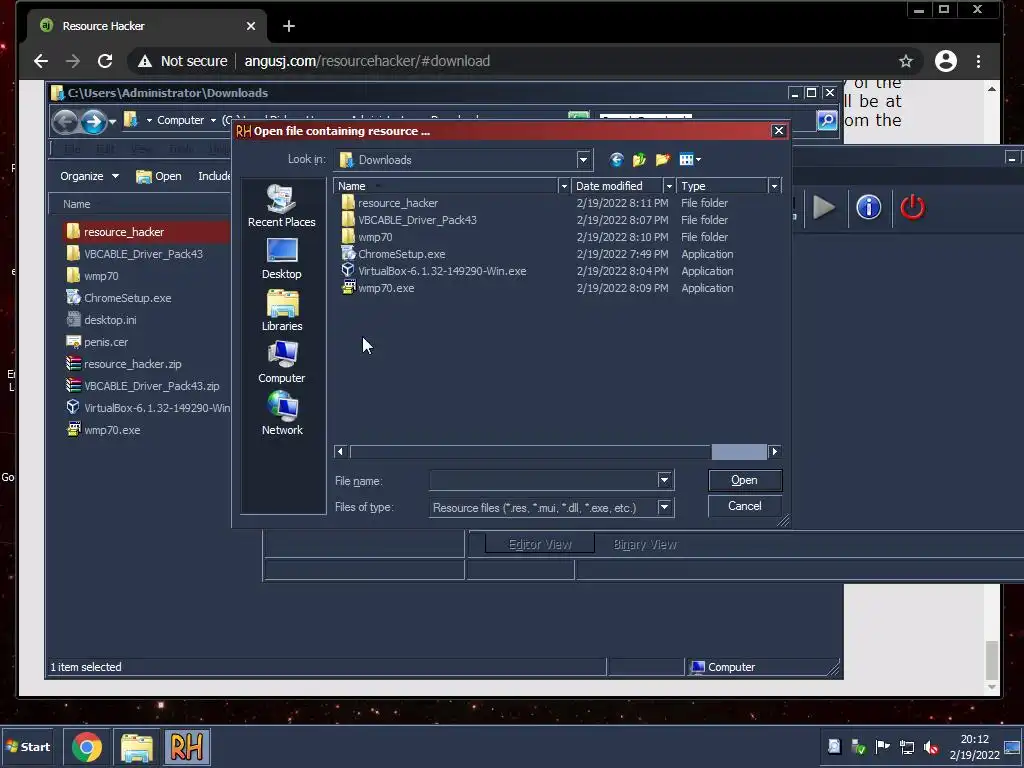Click Resource Hacker green play icon
This screenshot has height=768, width=1024.
click(824, 208)
